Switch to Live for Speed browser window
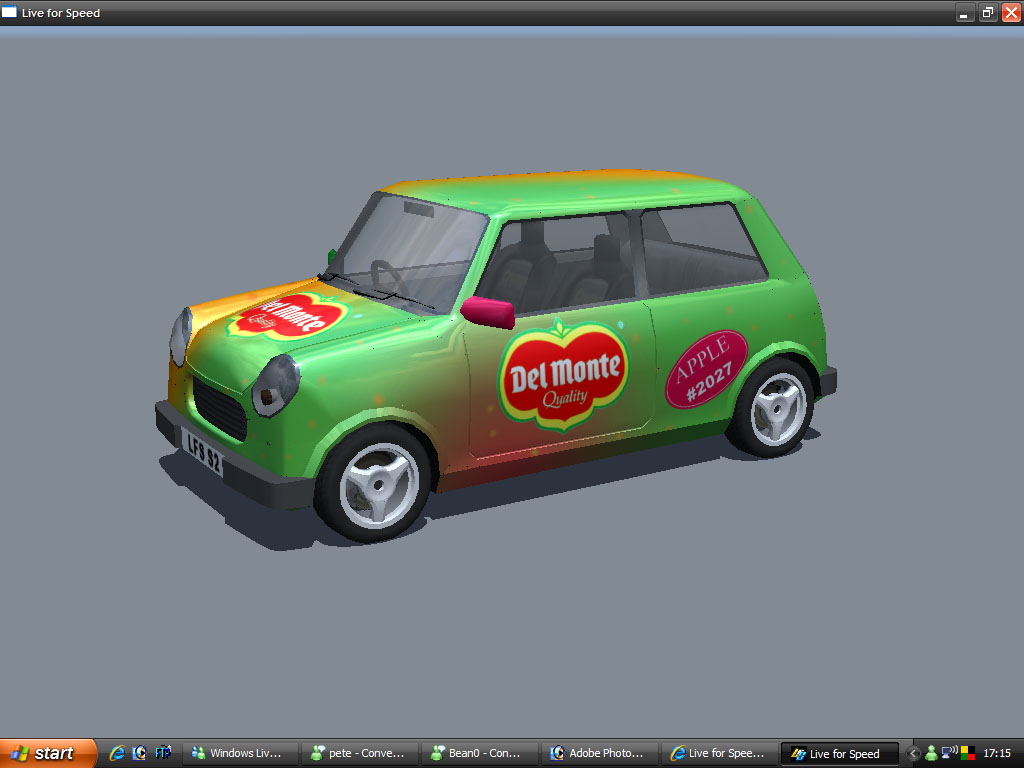This screenshot has height=768, width=1024. 720,754
